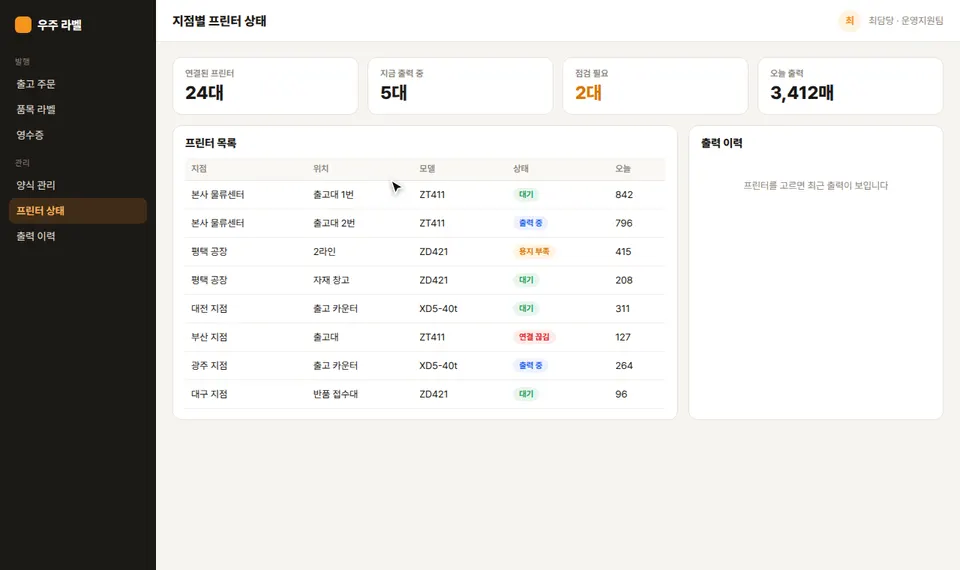The width and height of the screenshot is (960, 570).
Task: Click the 출력 이력 panel heading
Action: tap(722, 143)
